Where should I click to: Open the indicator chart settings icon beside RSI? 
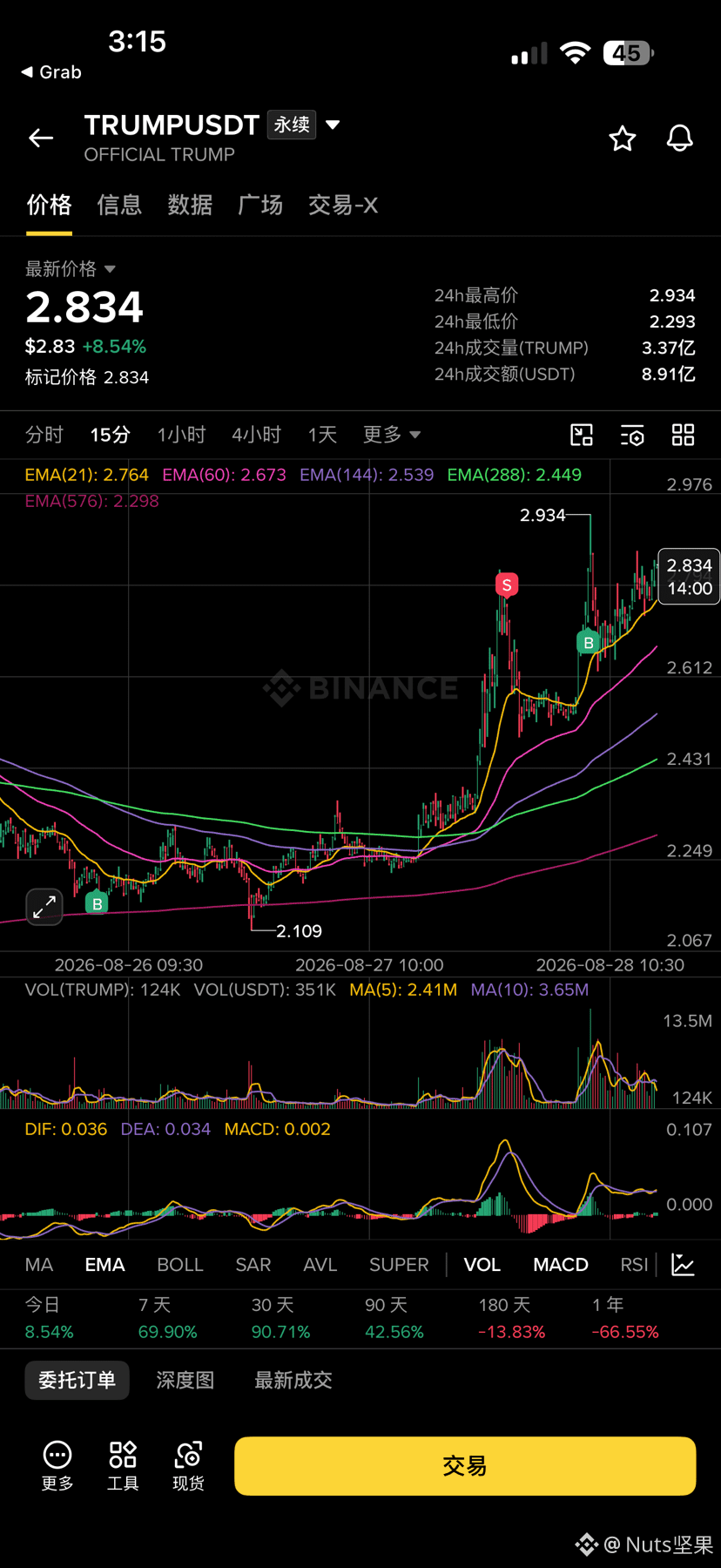(x=684, y=1265)
